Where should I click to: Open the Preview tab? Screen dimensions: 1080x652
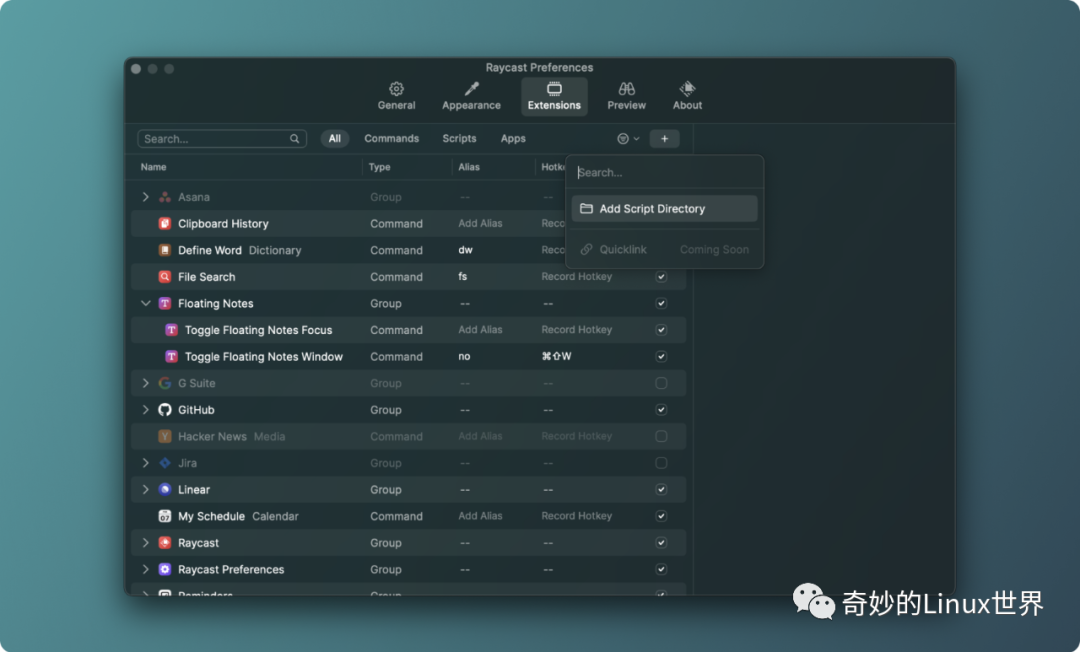pos(626,96)
